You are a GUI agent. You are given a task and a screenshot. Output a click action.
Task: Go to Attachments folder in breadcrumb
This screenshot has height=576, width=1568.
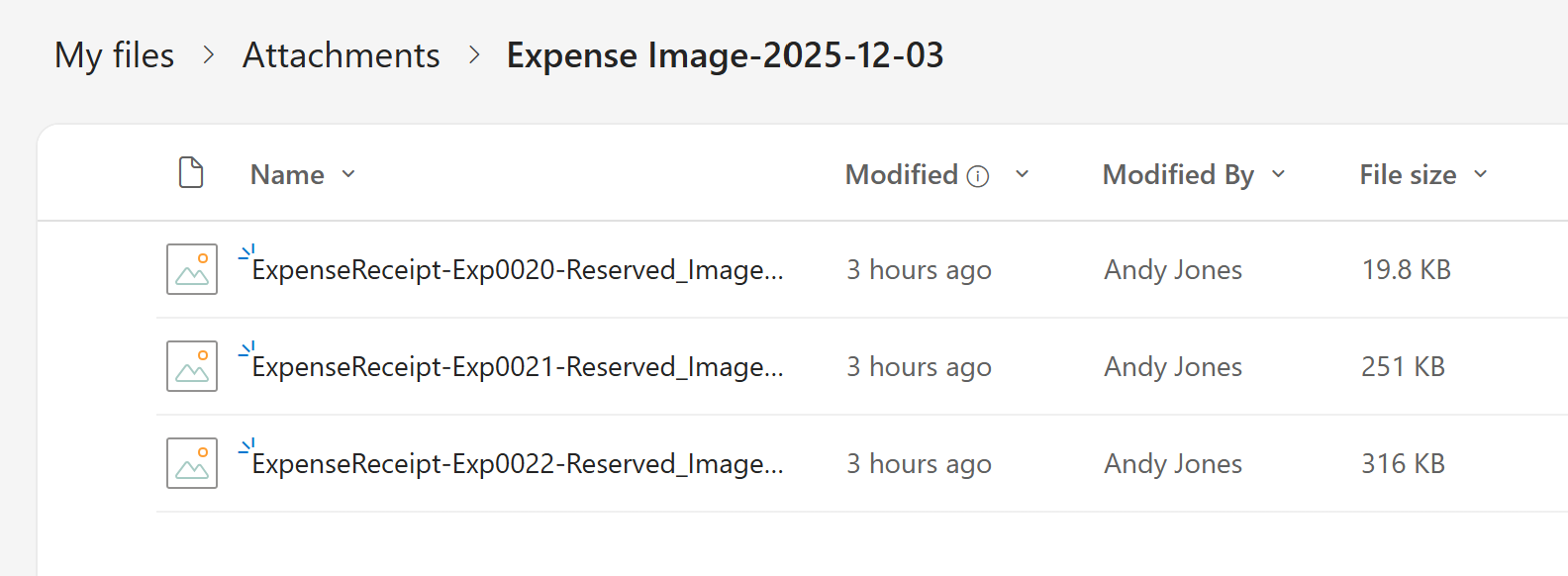[342, 55]
